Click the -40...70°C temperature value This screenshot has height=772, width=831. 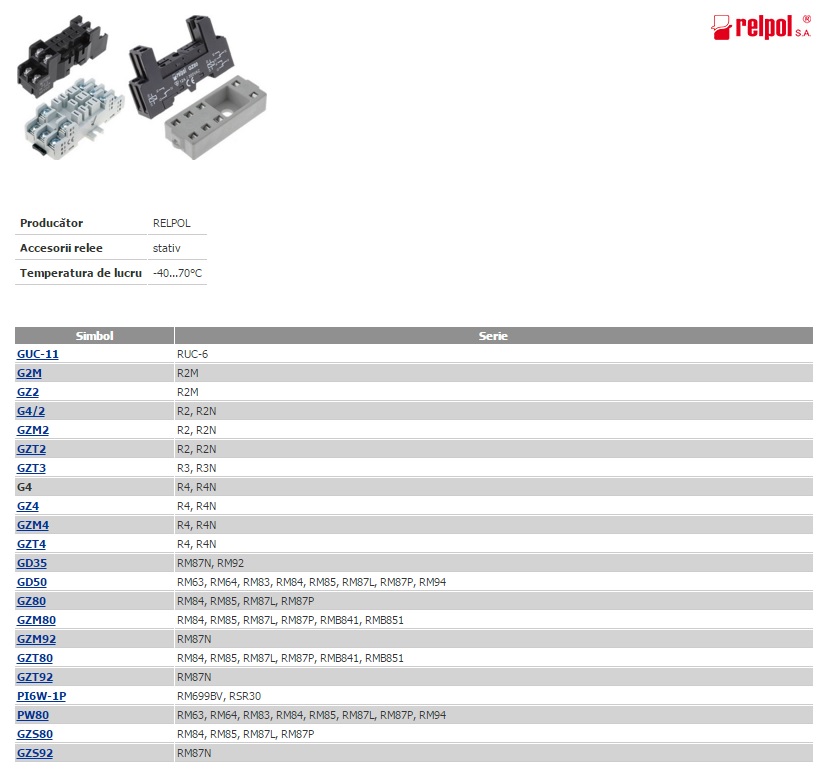178,273
